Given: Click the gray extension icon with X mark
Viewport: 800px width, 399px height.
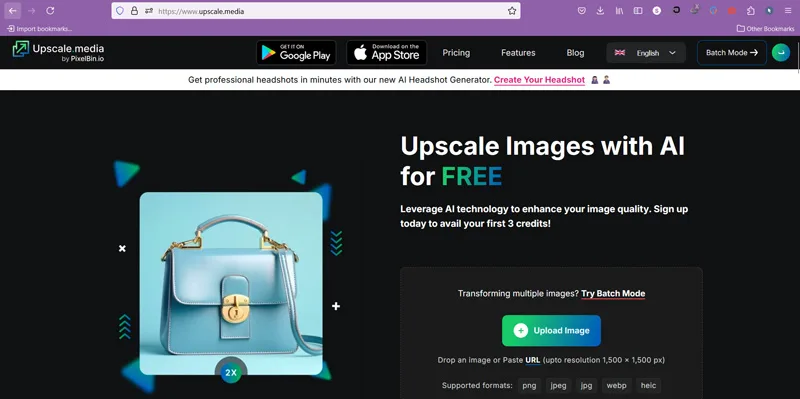Looking at the screenshot, I should coord(695,10).
